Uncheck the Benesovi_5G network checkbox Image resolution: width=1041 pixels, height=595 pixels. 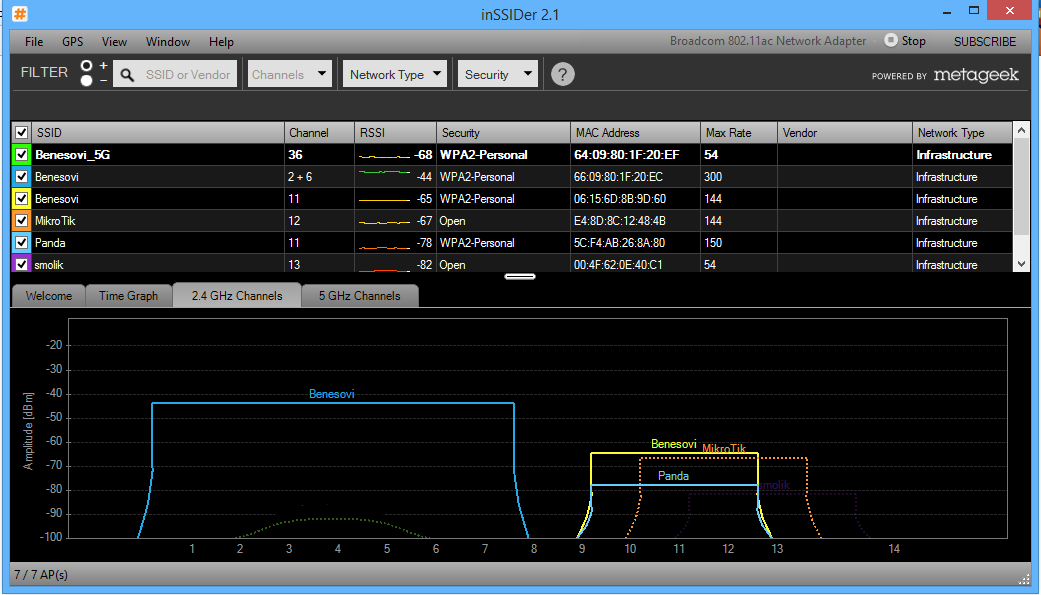[x=21, y=155]
